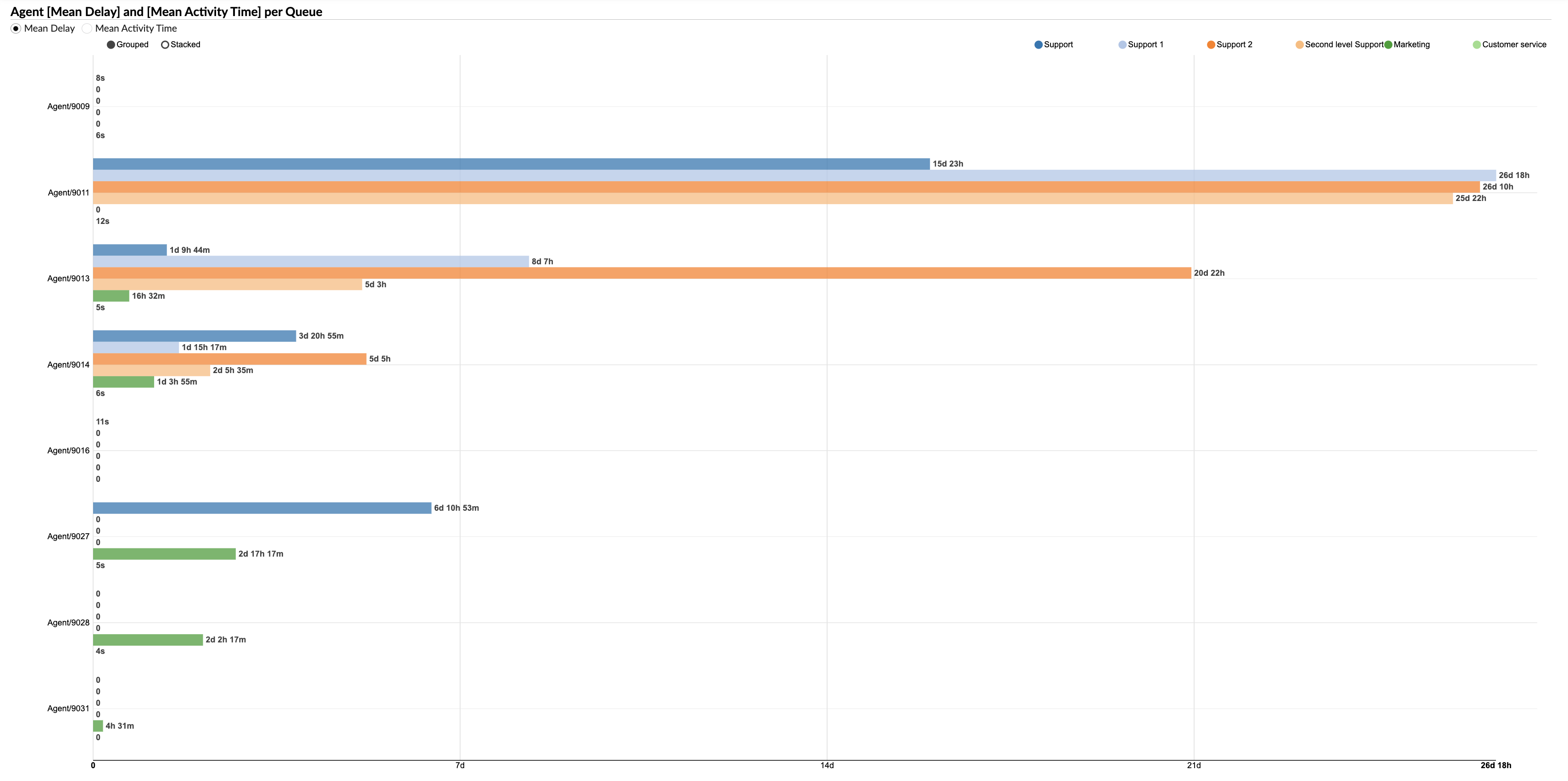Click the Agent/9009 axis label

point(68,106)
